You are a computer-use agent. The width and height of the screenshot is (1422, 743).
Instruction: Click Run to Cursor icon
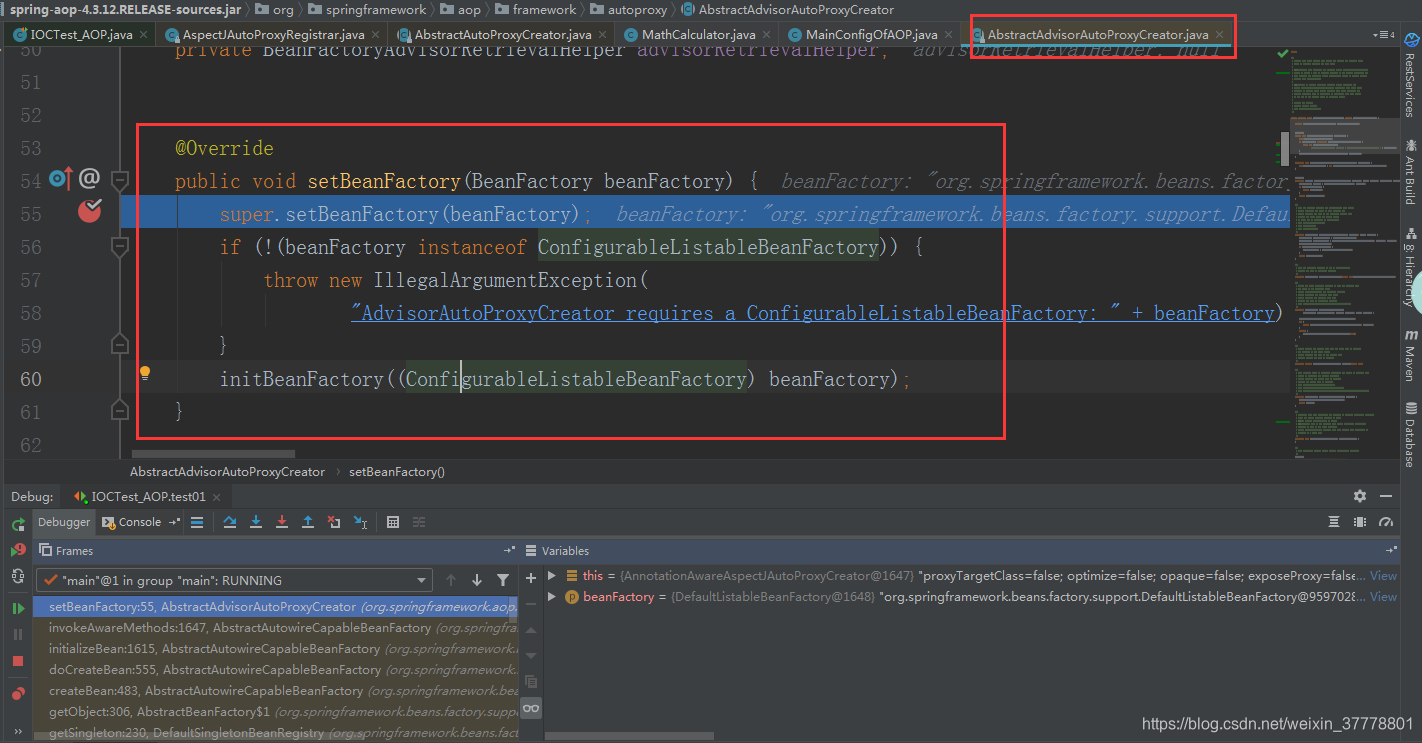360,522
